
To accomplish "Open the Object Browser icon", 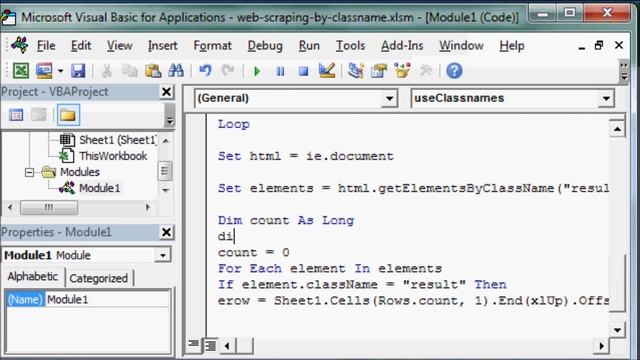I will click(x=402, y=71).
